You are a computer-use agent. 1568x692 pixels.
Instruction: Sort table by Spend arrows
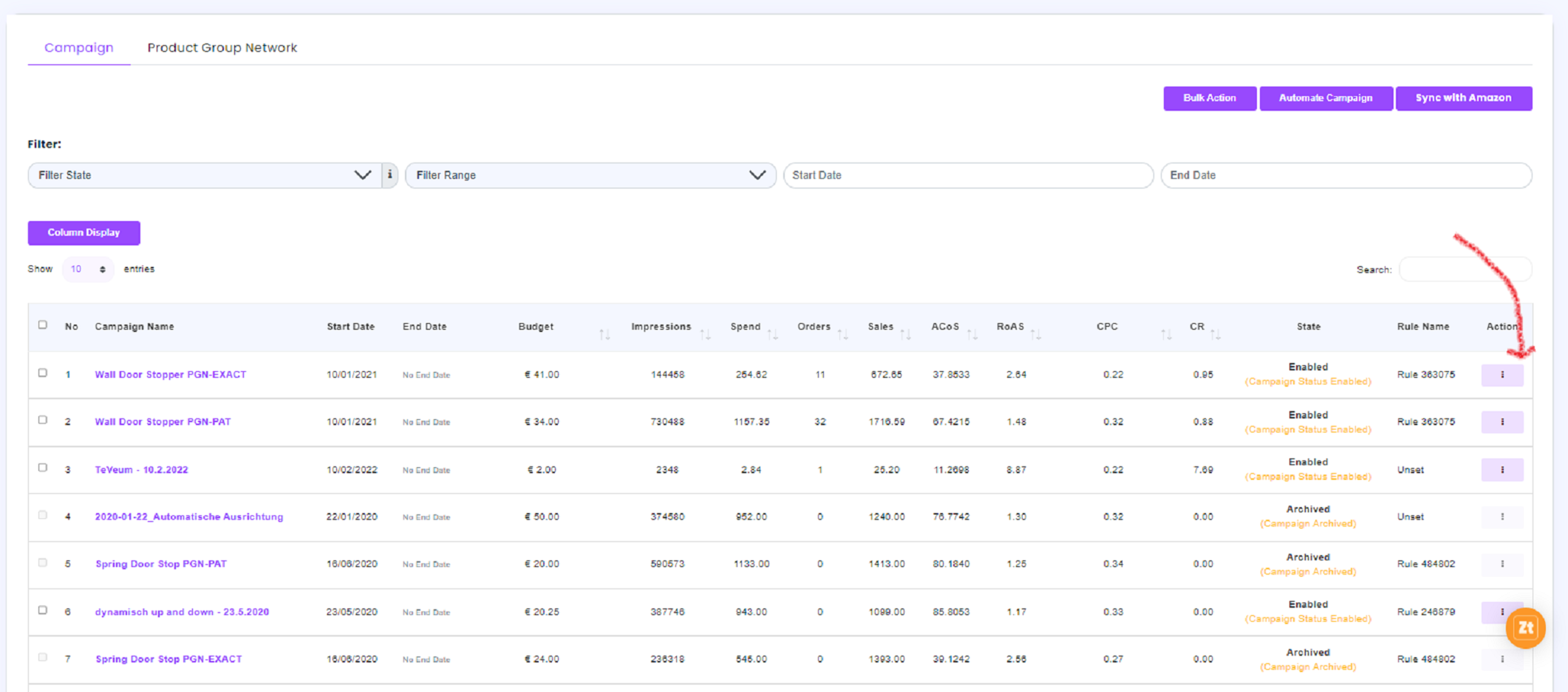click(773, 335)
